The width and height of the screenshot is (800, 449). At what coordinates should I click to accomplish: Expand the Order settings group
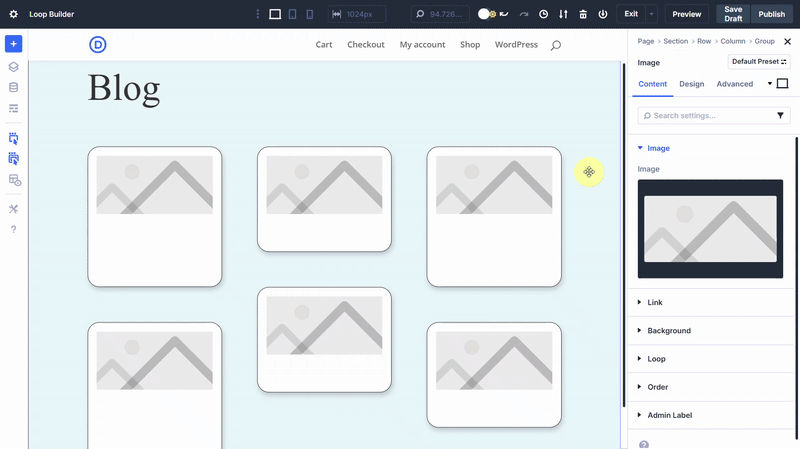(658, 387)
